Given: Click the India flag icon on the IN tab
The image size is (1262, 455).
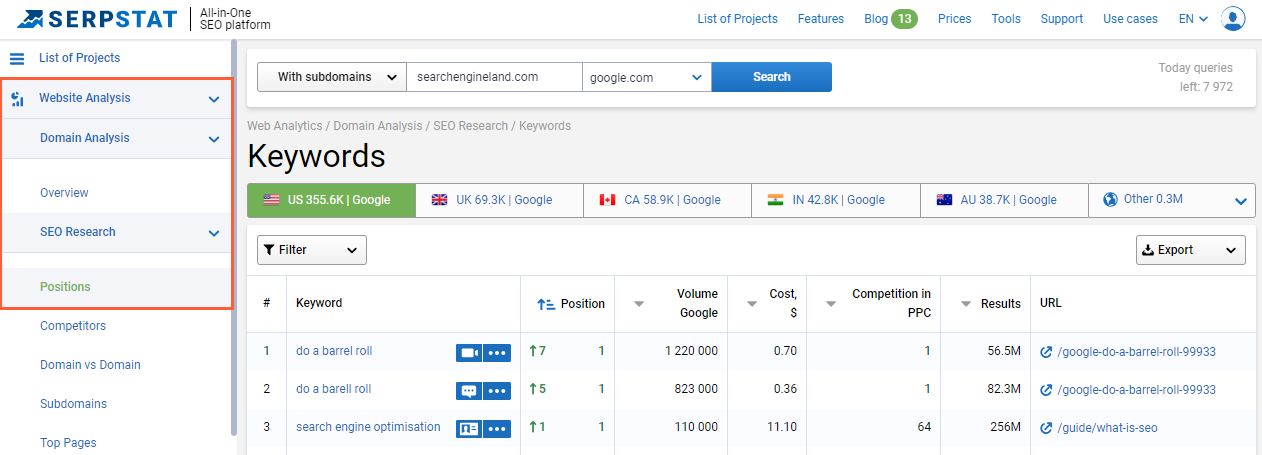Looking at the screenshot, I should coord(776,200).
